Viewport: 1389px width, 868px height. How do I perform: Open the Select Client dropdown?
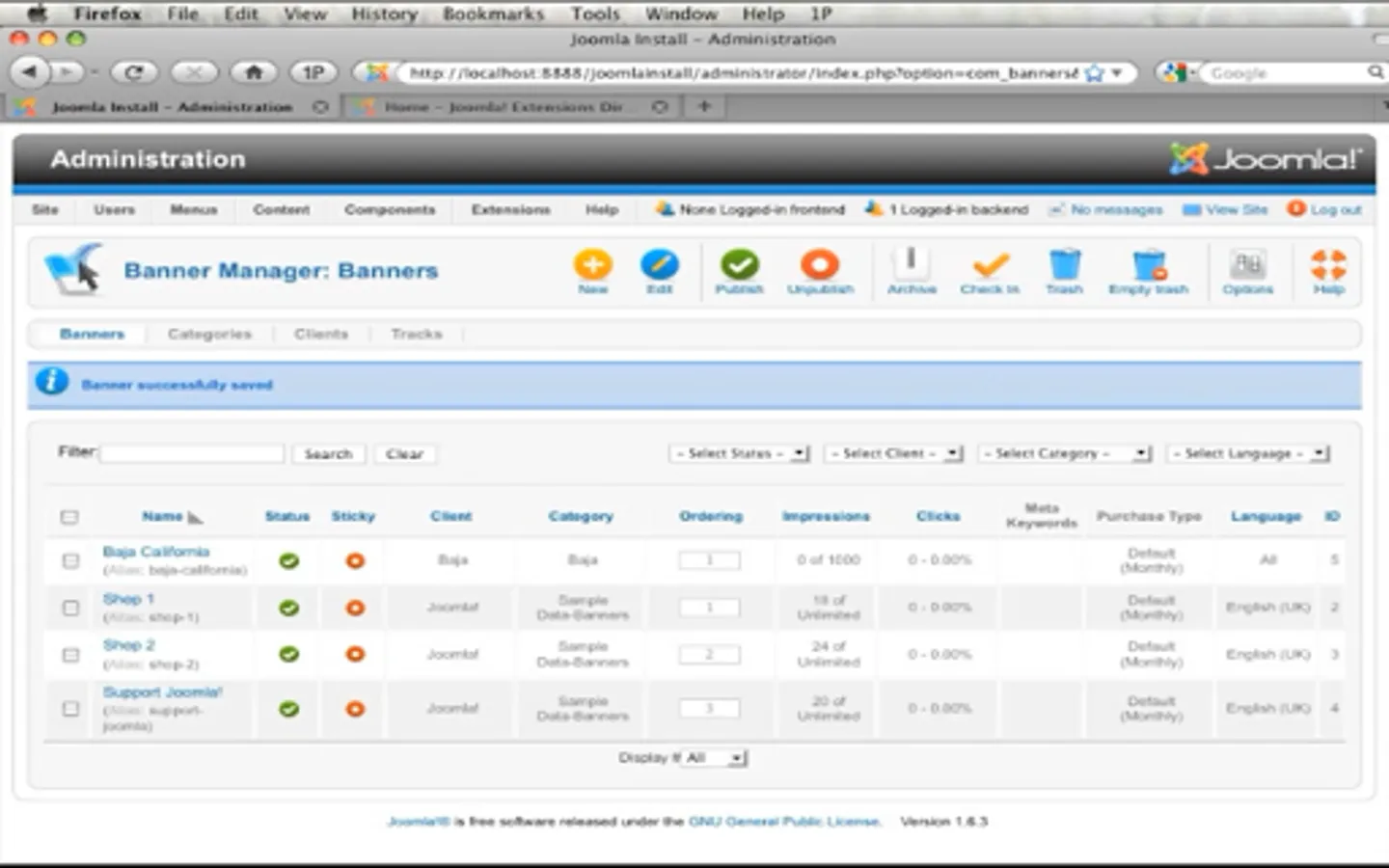click(x=894, y=453)
